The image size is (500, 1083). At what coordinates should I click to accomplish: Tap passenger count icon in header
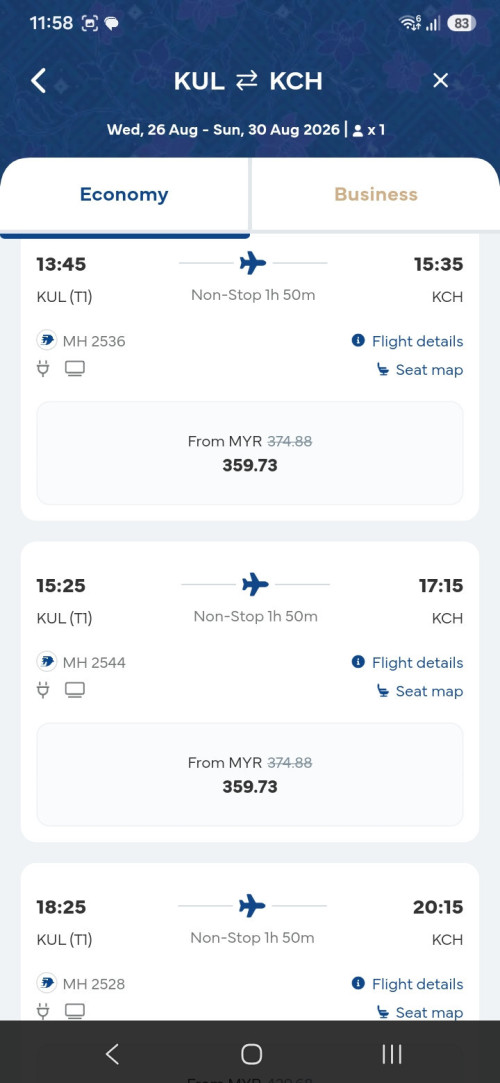tap(357, 130)
